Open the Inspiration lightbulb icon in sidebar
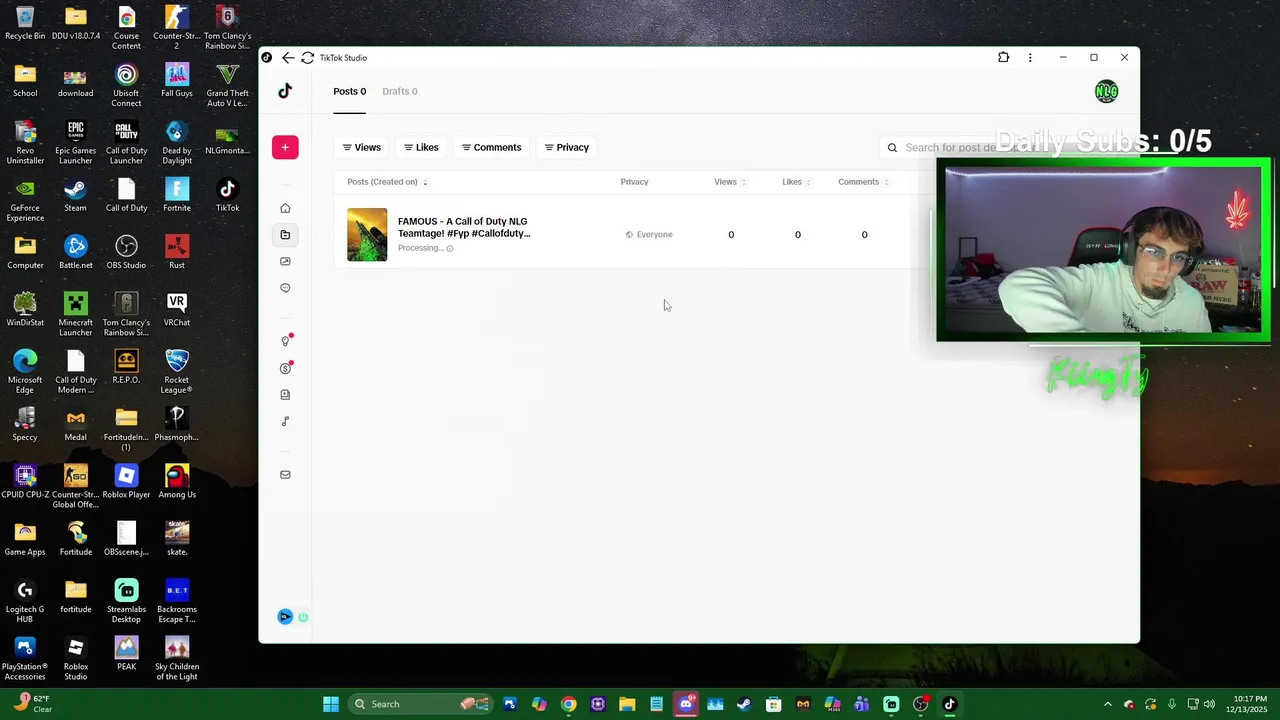 285,341
